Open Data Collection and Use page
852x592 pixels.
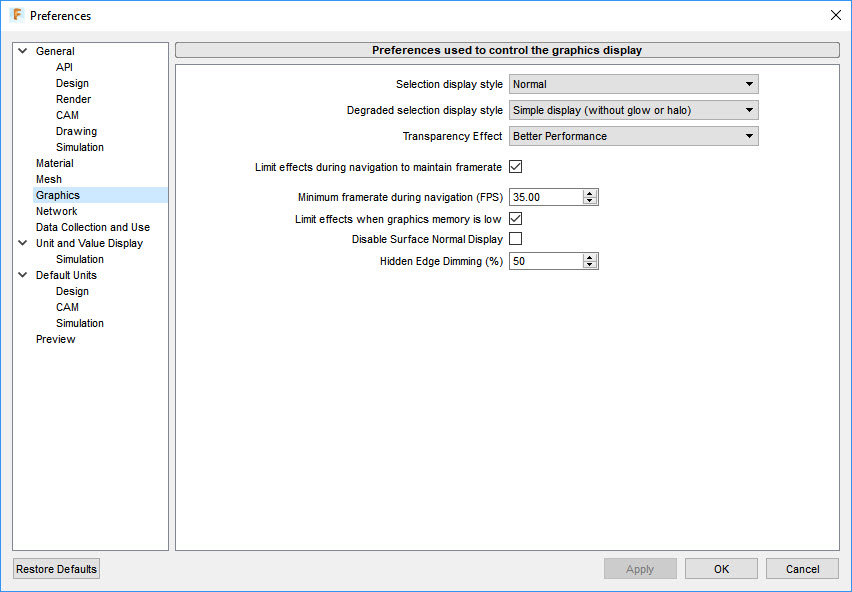[93, 227]
